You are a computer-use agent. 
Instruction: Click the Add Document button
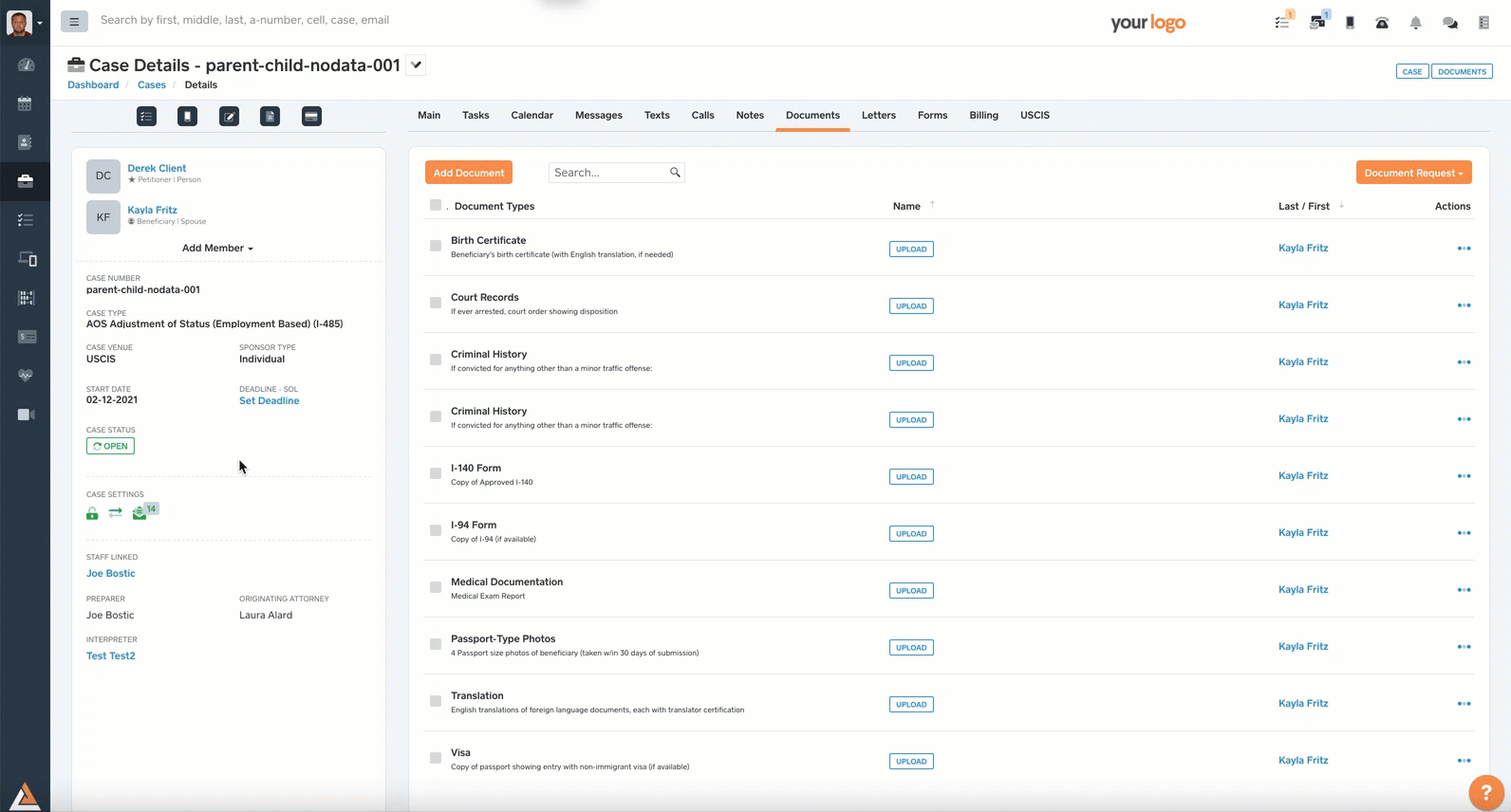click(x=469, y=173)
